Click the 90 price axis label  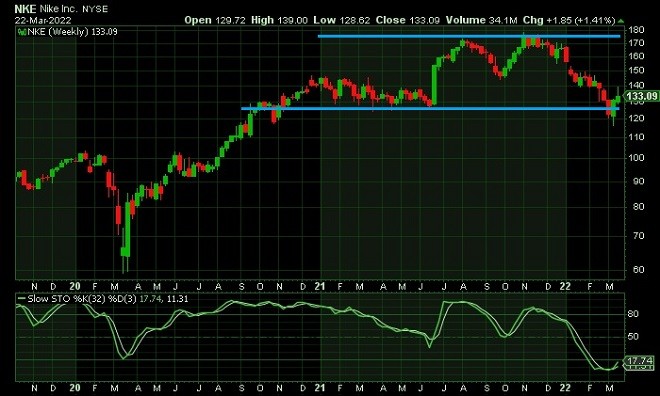pyautogui.click(x=639, y=181)
